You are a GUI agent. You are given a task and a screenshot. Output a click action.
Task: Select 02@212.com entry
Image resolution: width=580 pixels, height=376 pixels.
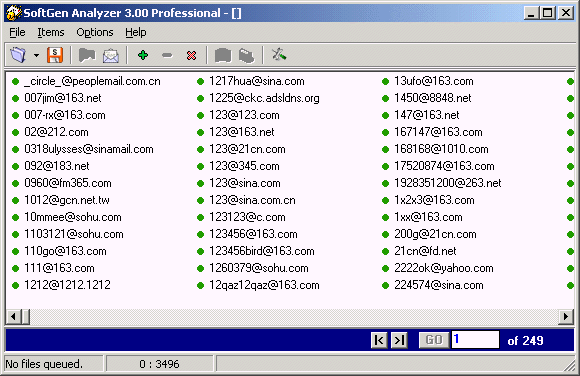(x=56, y=132)
